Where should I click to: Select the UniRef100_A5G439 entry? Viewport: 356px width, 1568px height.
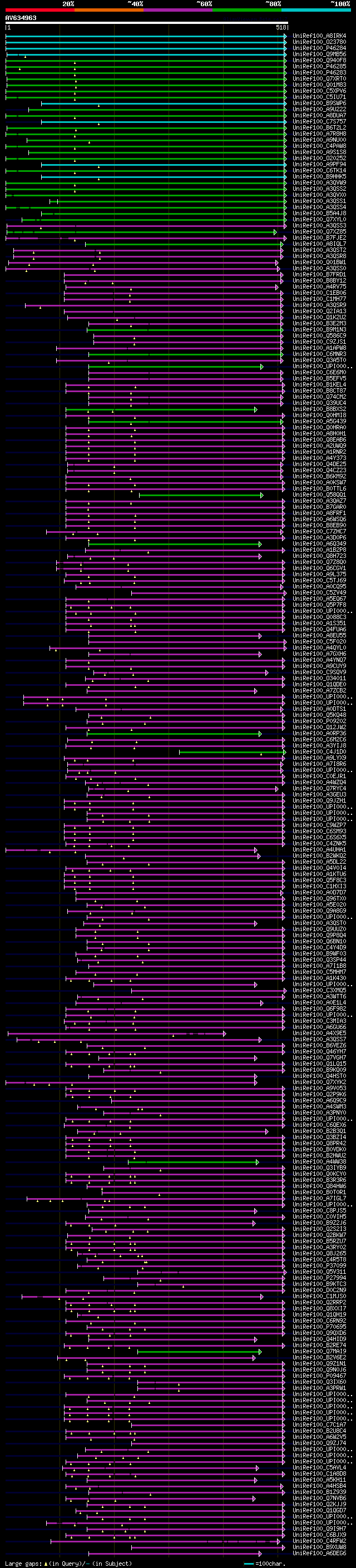point(319,422)
